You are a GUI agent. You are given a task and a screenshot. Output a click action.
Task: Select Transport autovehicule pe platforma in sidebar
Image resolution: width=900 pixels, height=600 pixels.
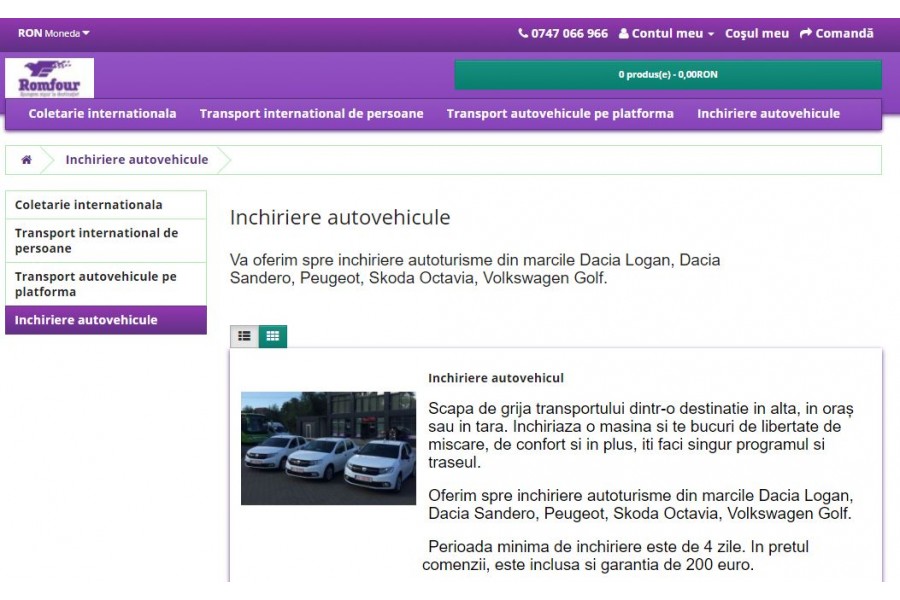[x=106, y=284]
